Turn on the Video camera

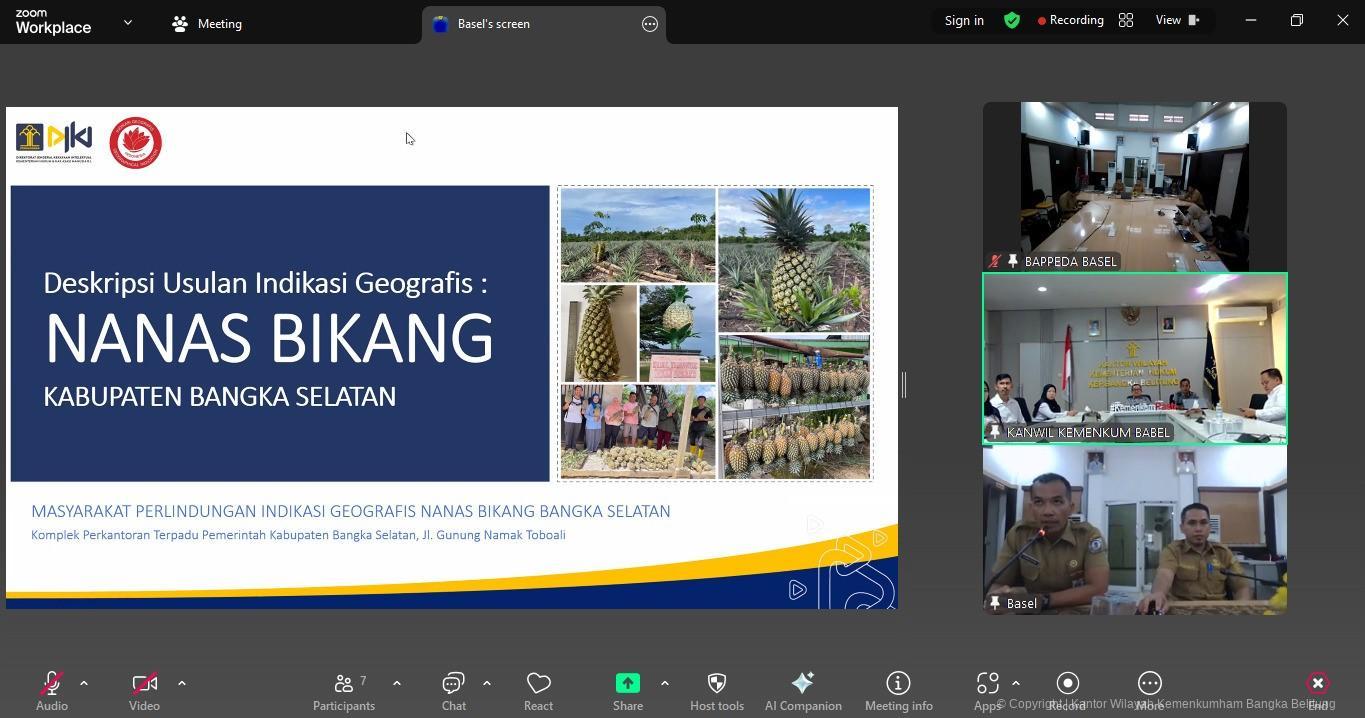[x=144, y=691]
